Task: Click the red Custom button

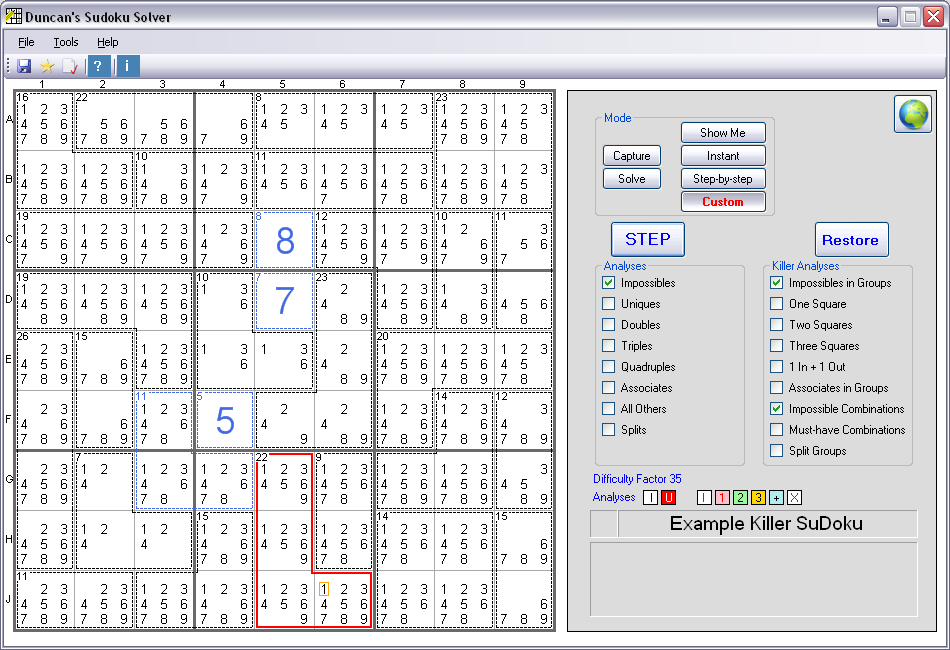Action: pyautogui.click(x=723, y=202)
